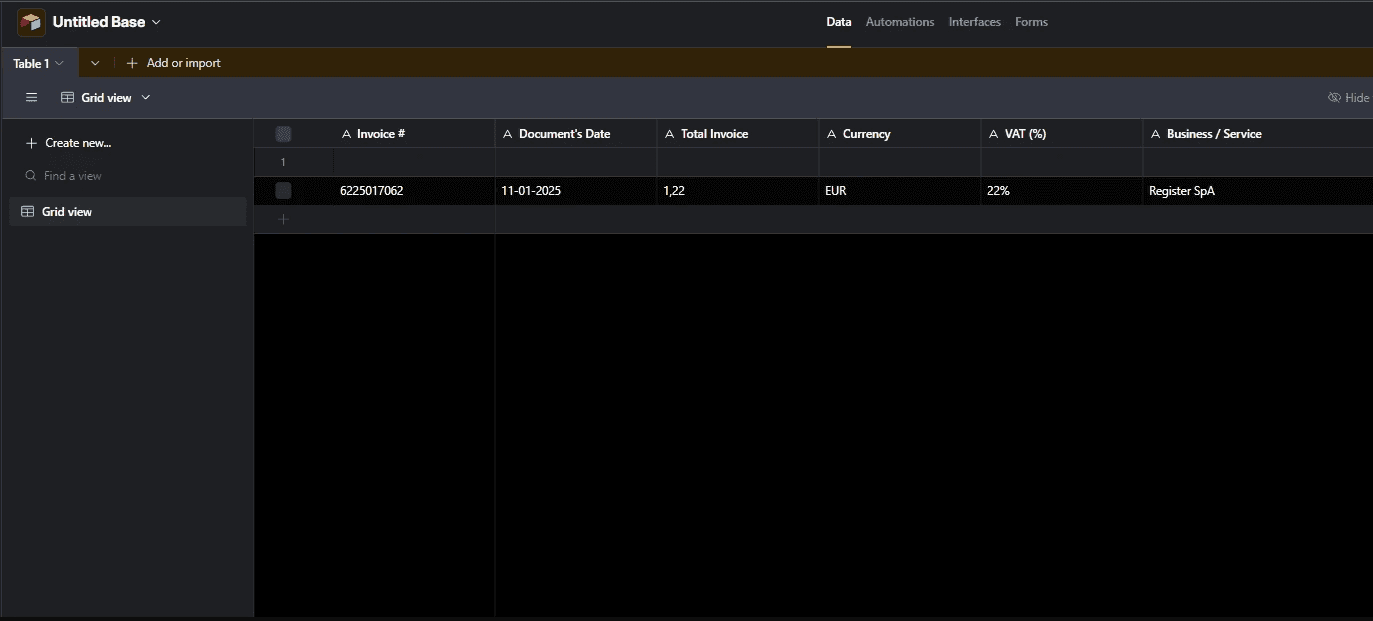Open the Automations tab
Image resolution: width=1373 pixels, height=621 pixels.
(900, 22)
